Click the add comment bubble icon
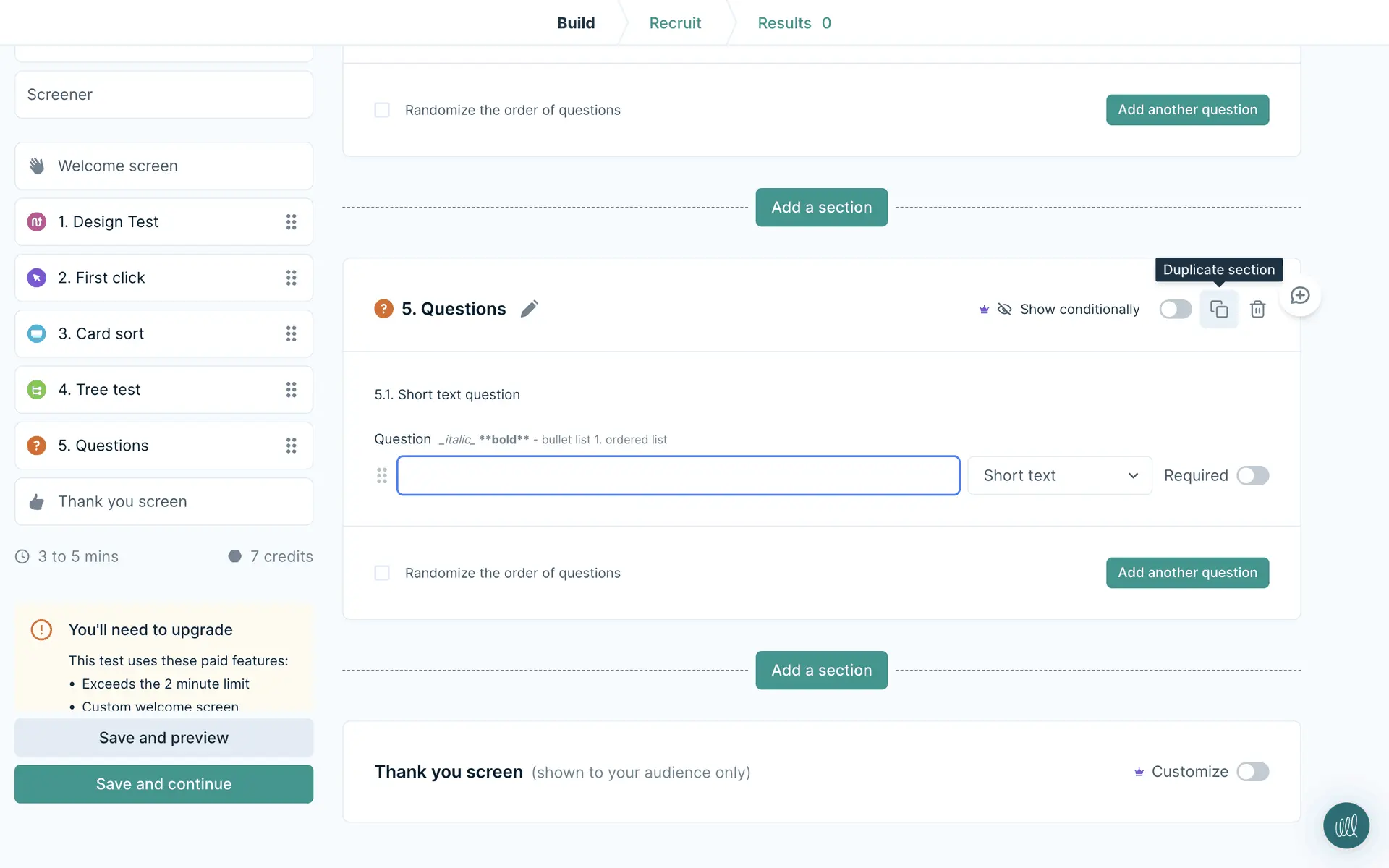 click(x=1300, y=296)
